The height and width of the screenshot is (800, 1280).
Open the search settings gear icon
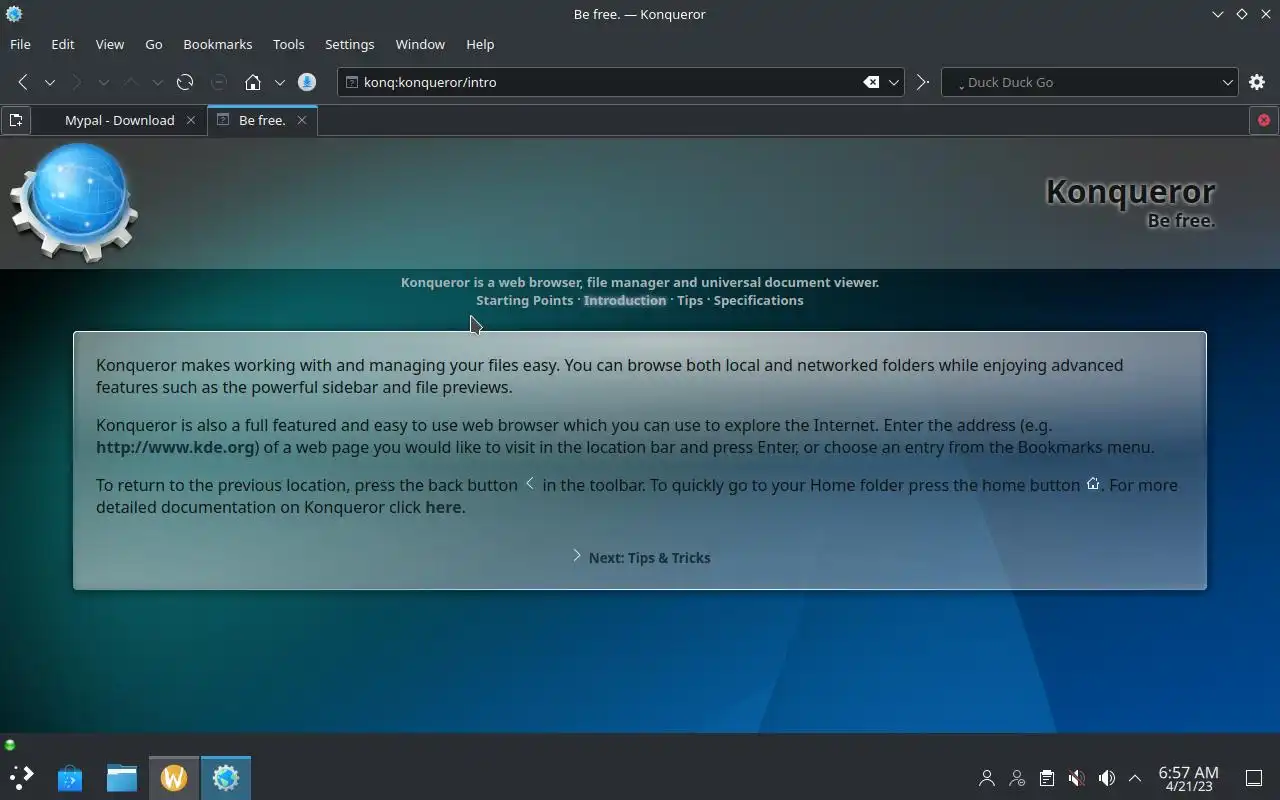pos(1257,82)
